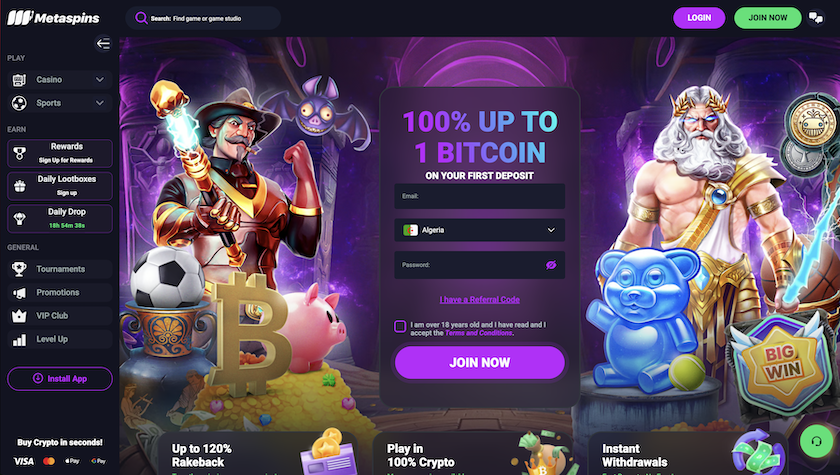Open VIP Club in the sidebar
This screenshot has width=840, height=475.
(60, 316)
